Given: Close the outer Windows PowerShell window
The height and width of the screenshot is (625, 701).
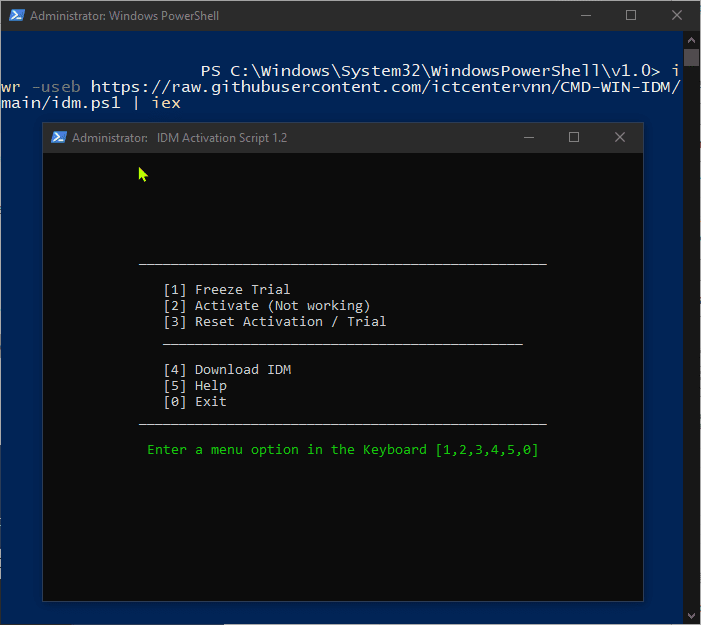Looking at the screenshot, I should click(676, 16).
